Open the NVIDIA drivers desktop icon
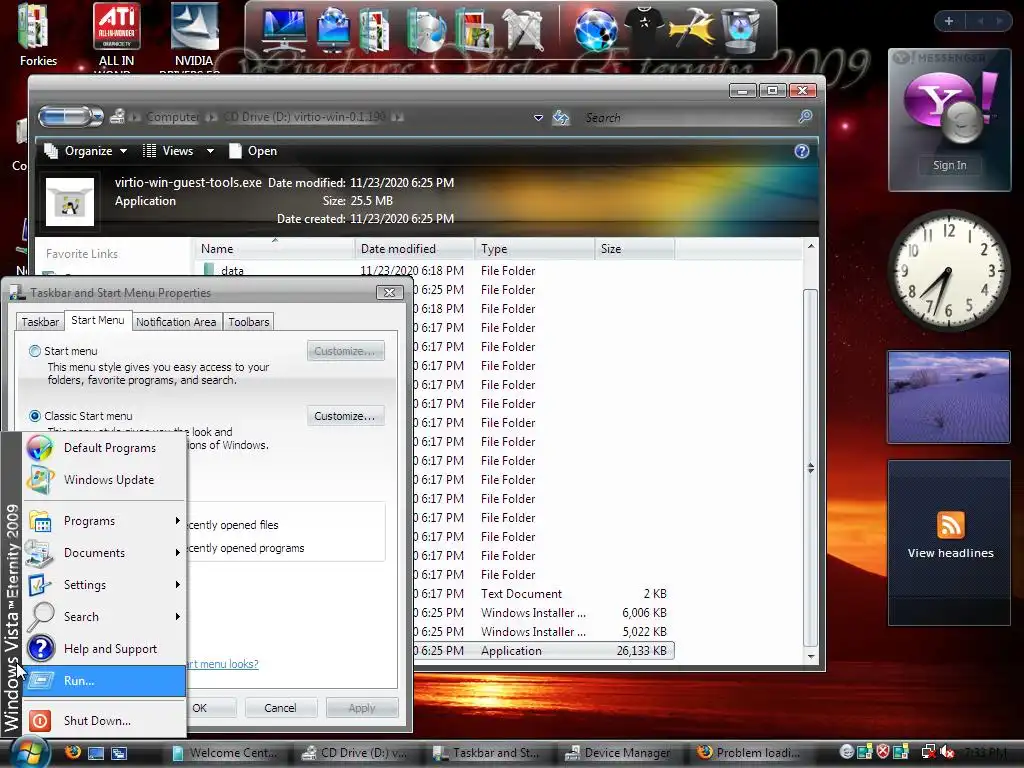Viewport: 1024px width, 768px height. pos(194,35)
